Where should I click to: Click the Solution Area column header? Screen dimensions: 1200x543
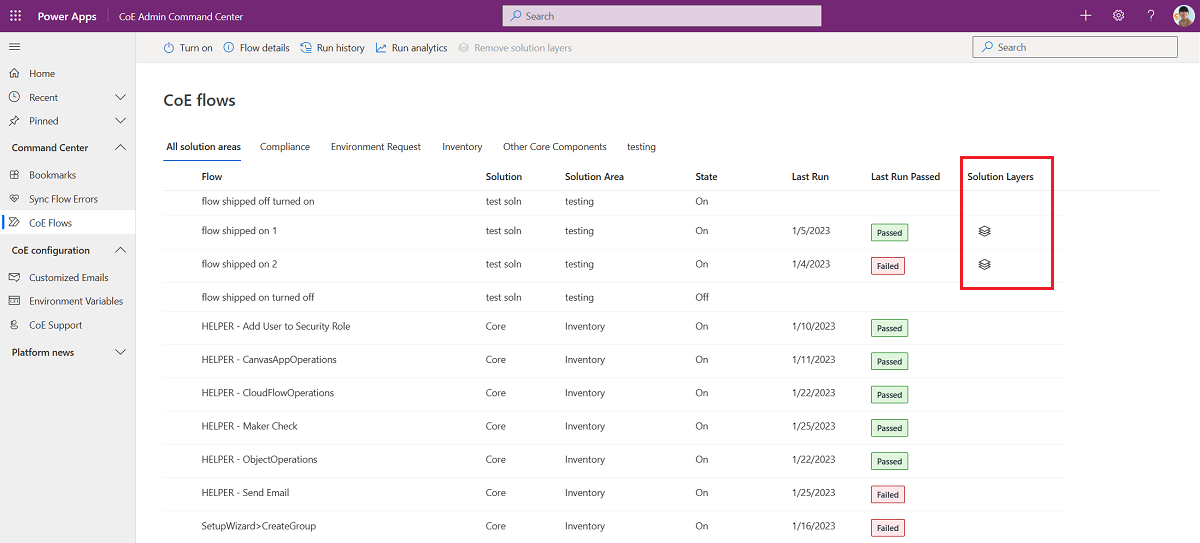(594, 177)
